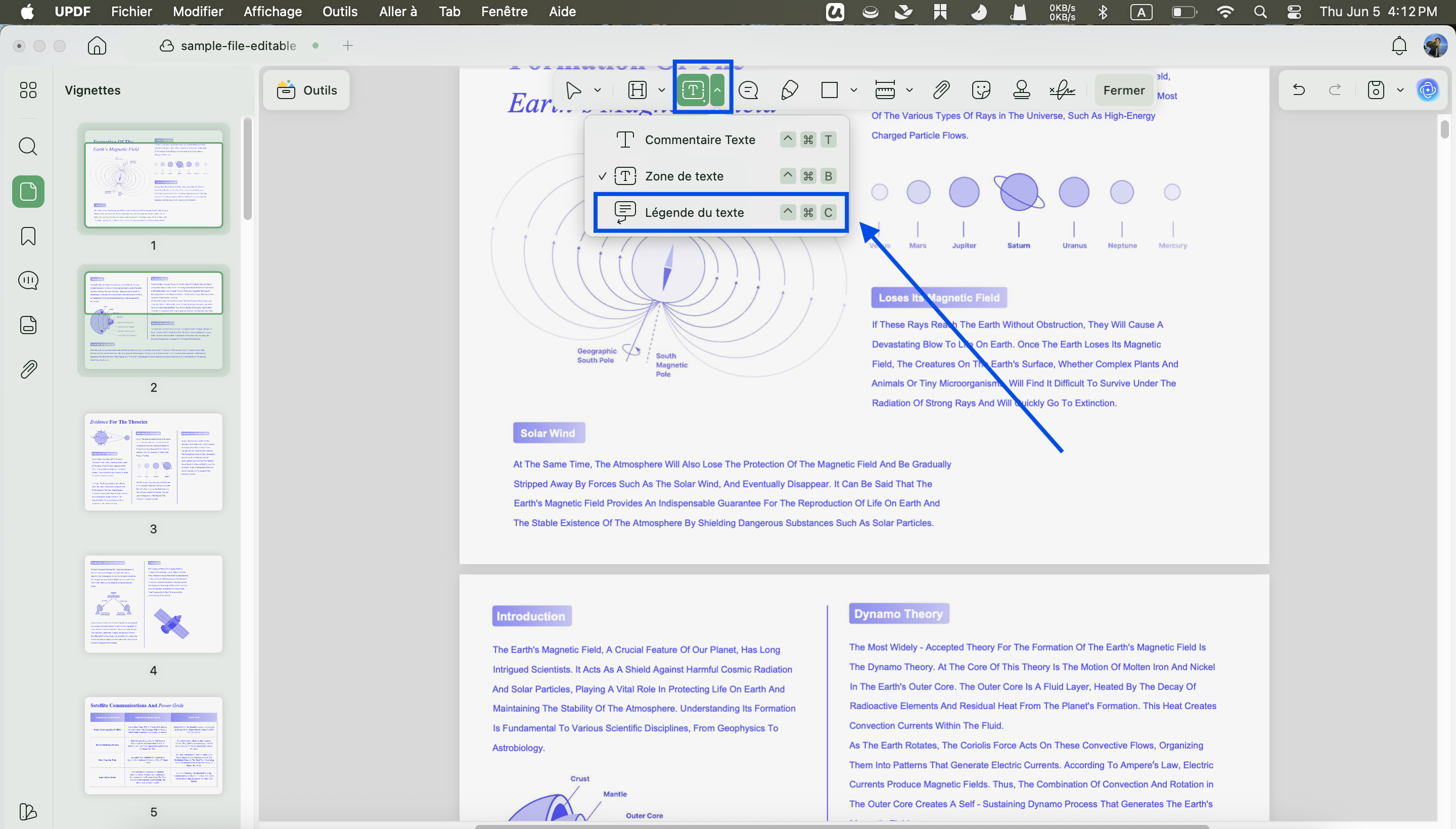This screenshot has width=1456, height=829.
Task: Open the Fichier menu
Action: click(131, 12)
